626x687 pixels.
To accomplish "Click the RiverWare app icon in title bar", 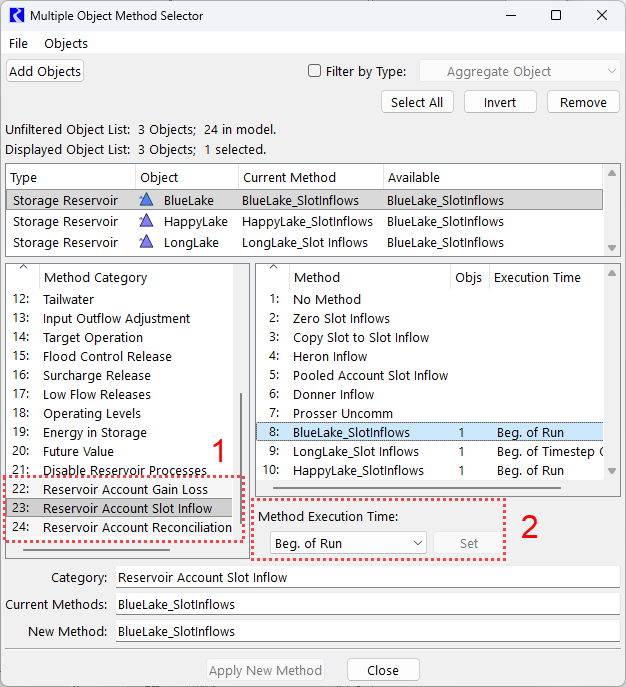I will [16, 15].
